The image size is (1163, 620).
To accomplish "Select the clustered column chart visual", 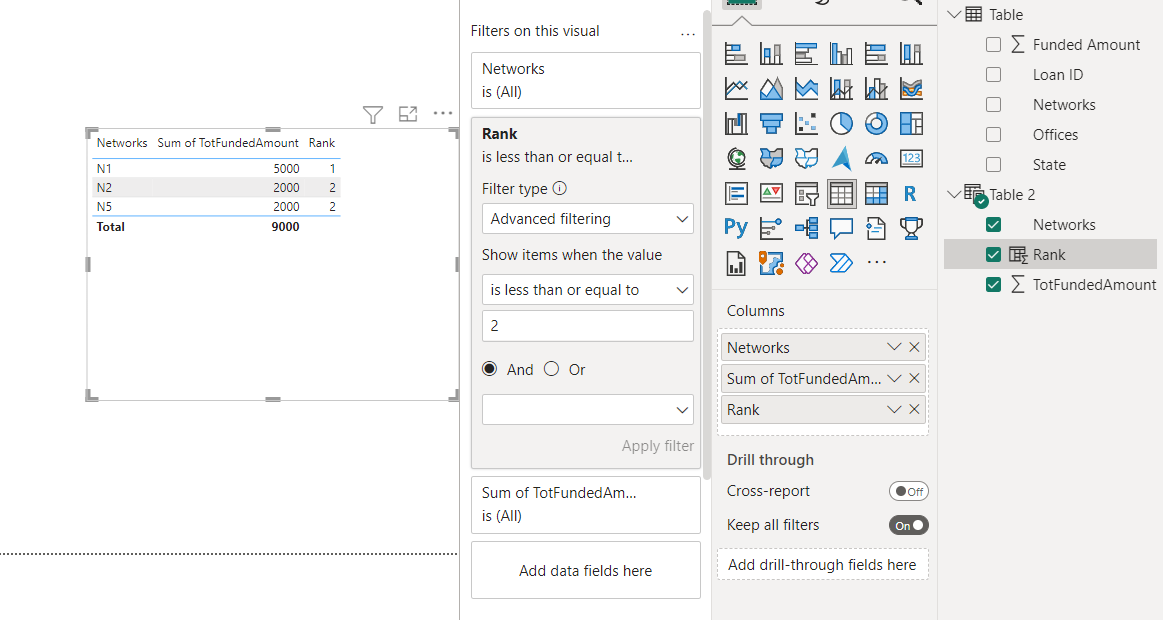I will click(841, 54).
